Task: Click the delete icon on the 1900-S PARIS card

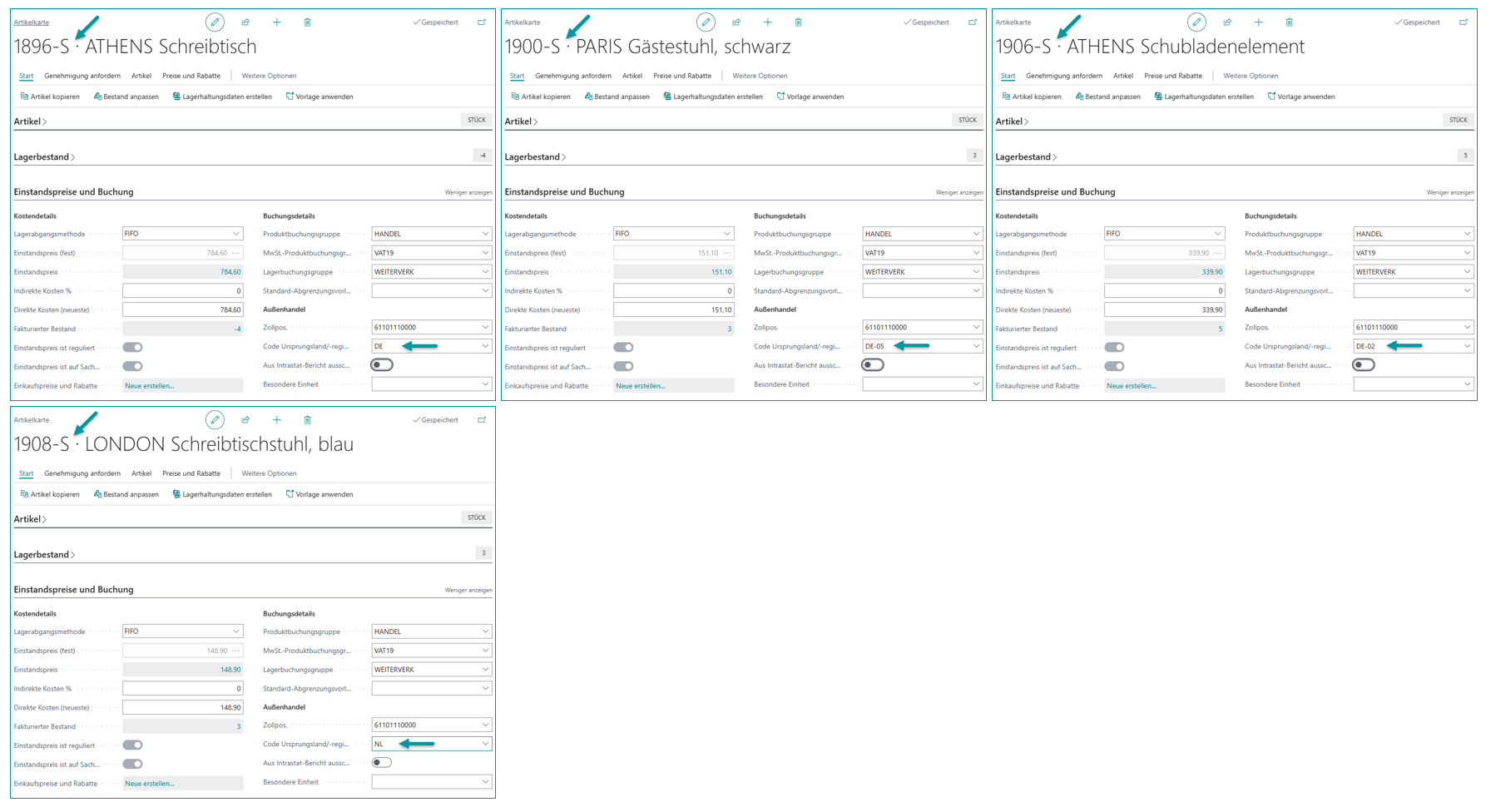Action: click(x=798, y=22)
